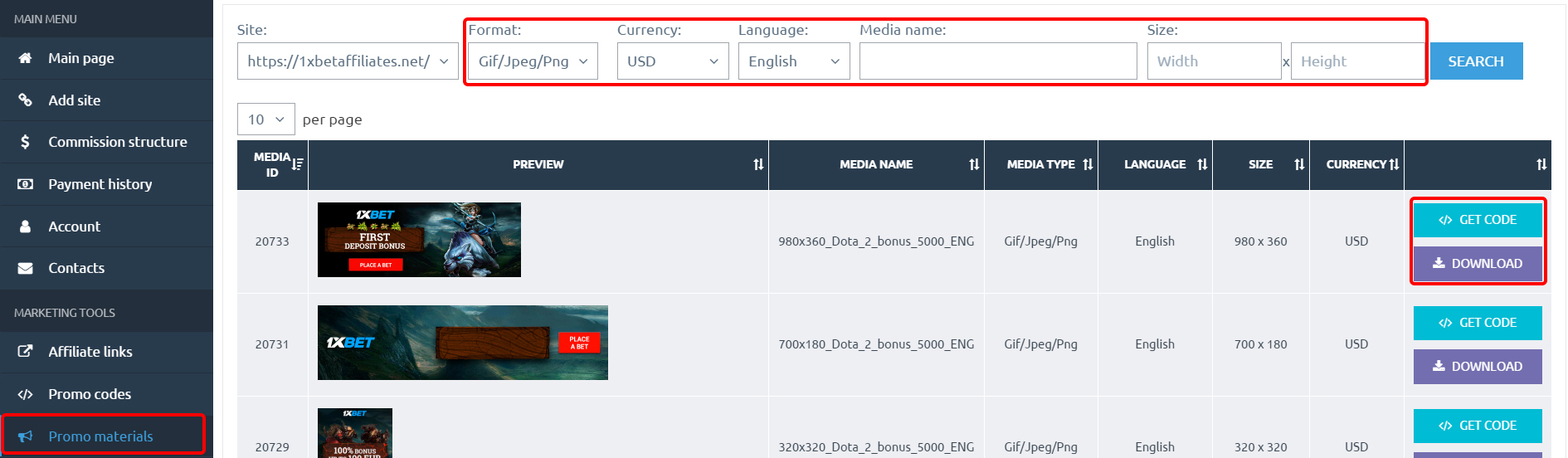Click the external link icon beside Affiliate links
Screen dimensions: 1568x458
25,352
